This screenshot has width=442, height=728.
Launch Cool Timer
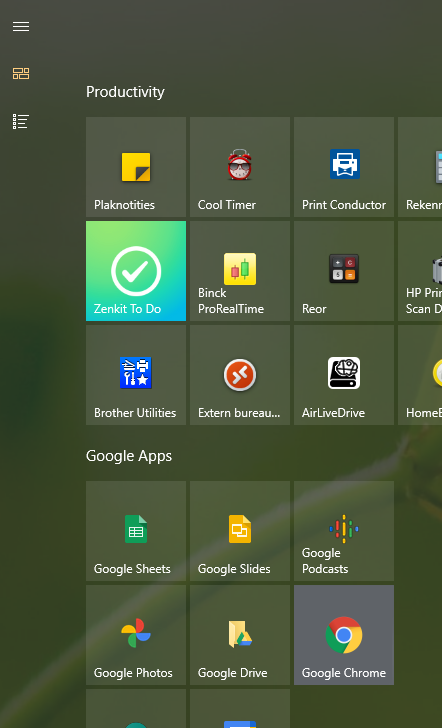click(x=240, y=167)
